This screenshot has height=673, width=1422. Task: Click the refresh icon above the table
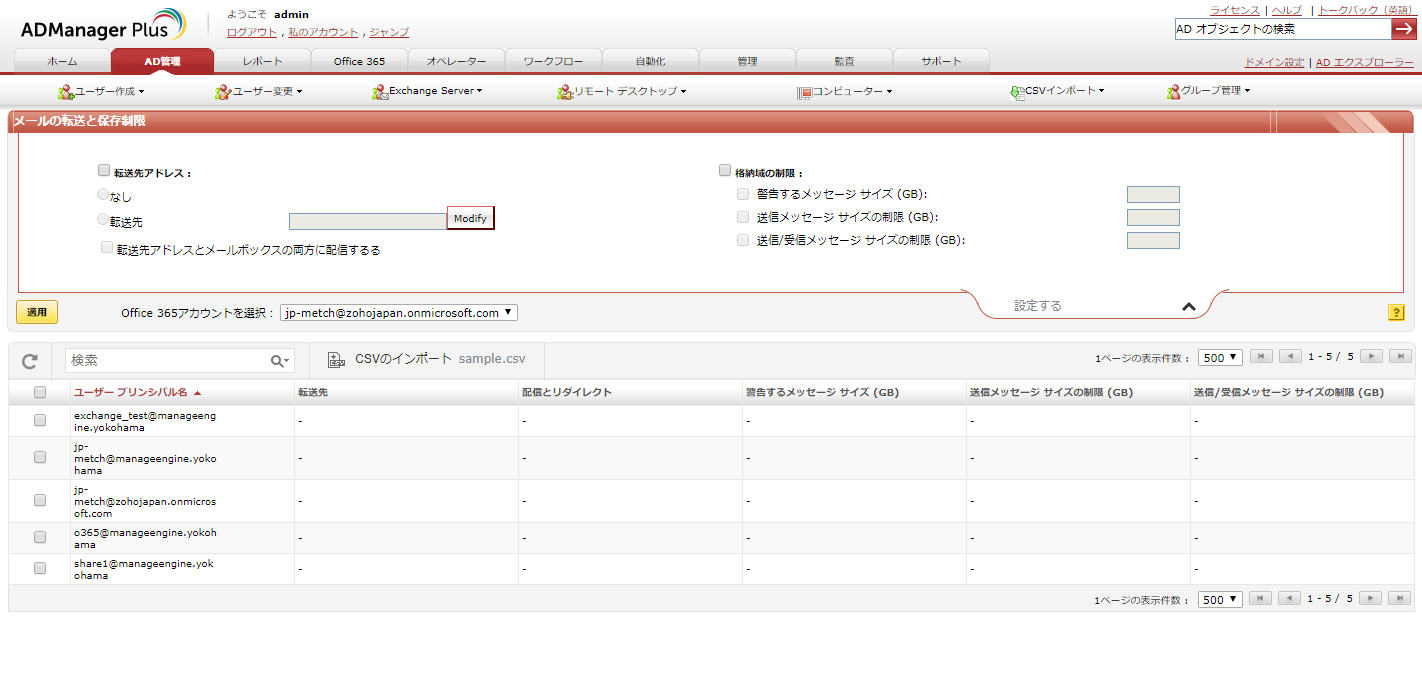point(30,361)
